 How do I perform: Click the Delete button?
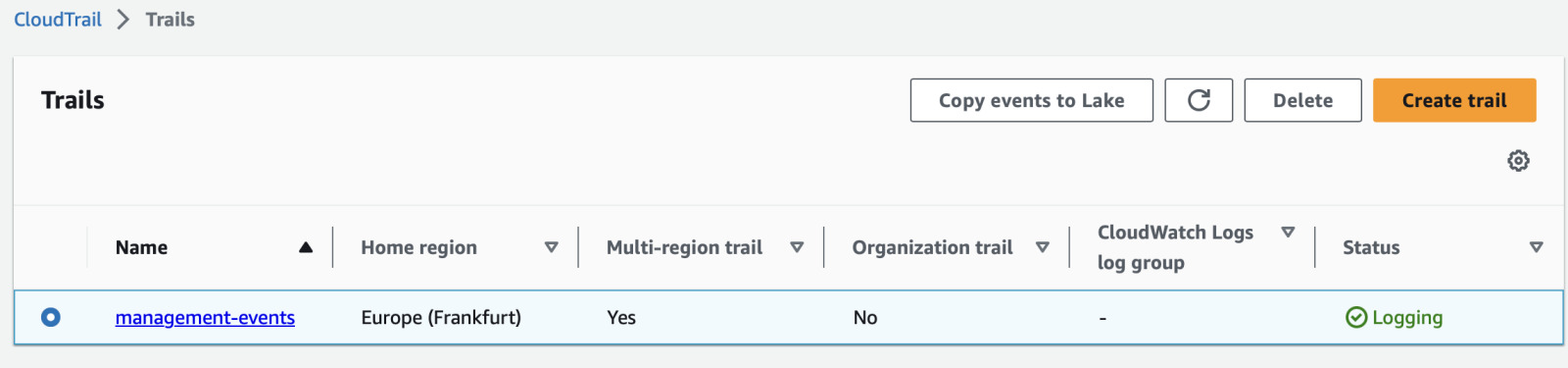pos(1303,100)
